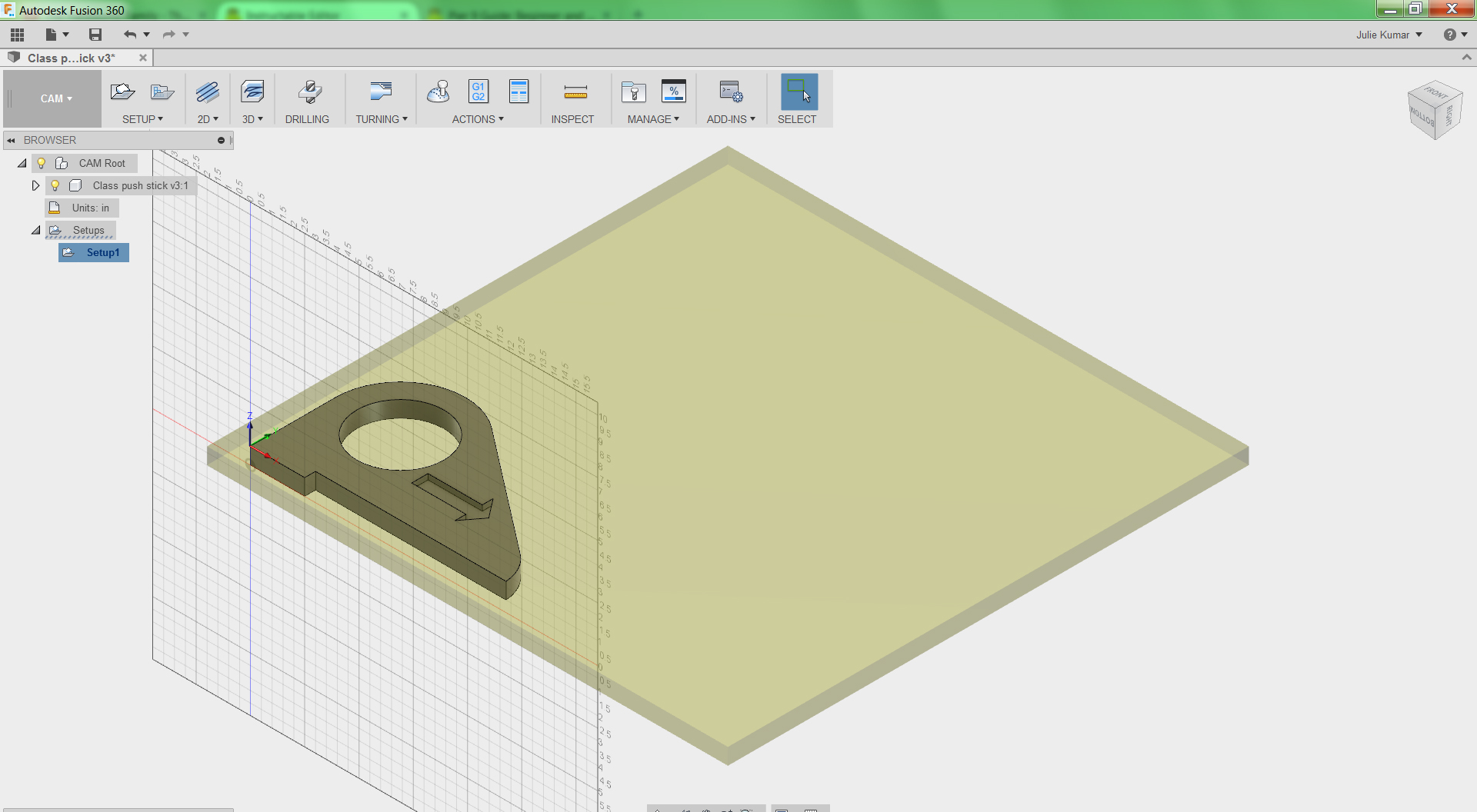Select Setup1 in the browser tree
Image resolution: width=1477 pixels, height=812 pixels.
[103, 252]
